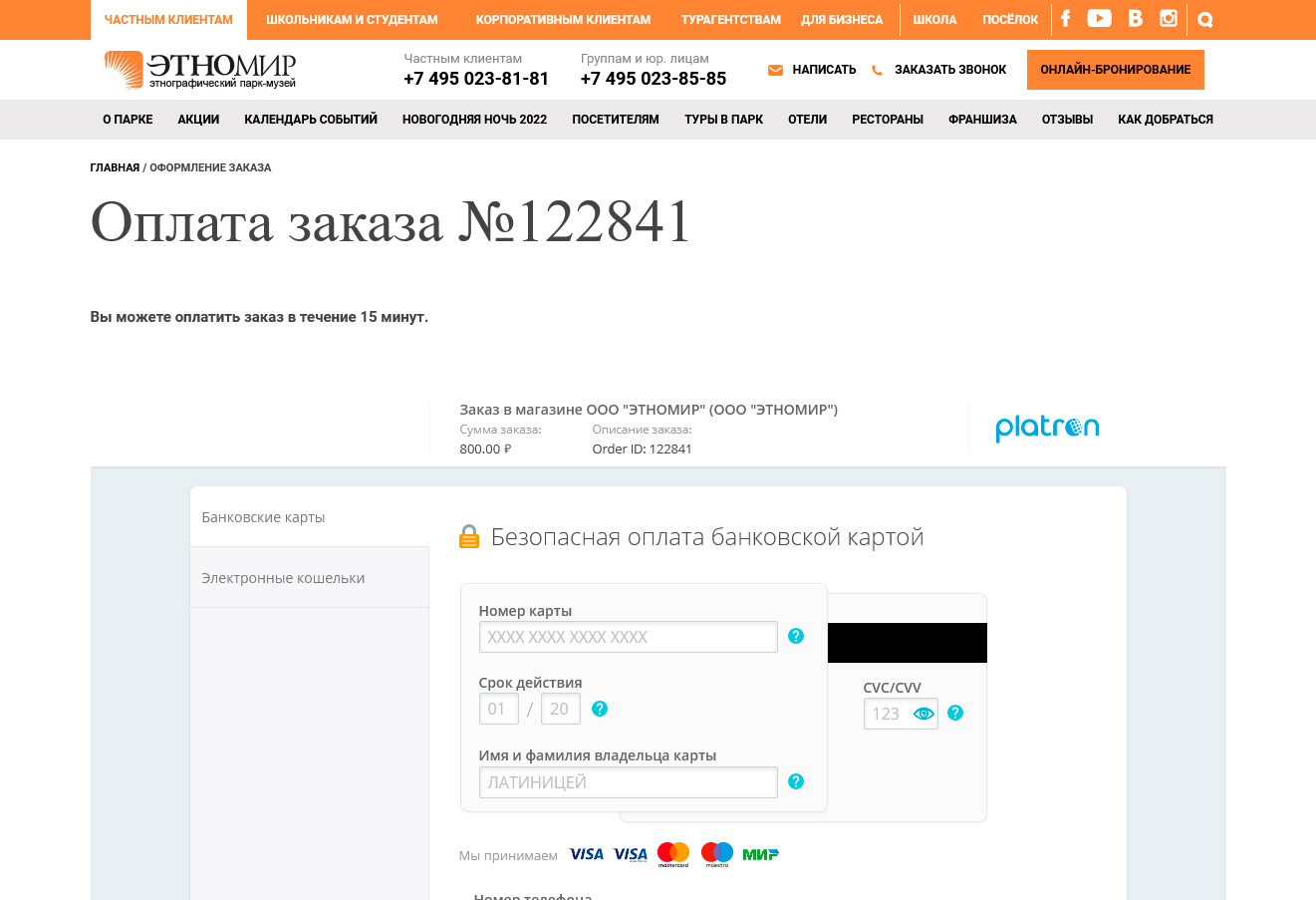Click the first blue VISA logo
This screenshot has width=1316, height=900.
pos(587,854)
